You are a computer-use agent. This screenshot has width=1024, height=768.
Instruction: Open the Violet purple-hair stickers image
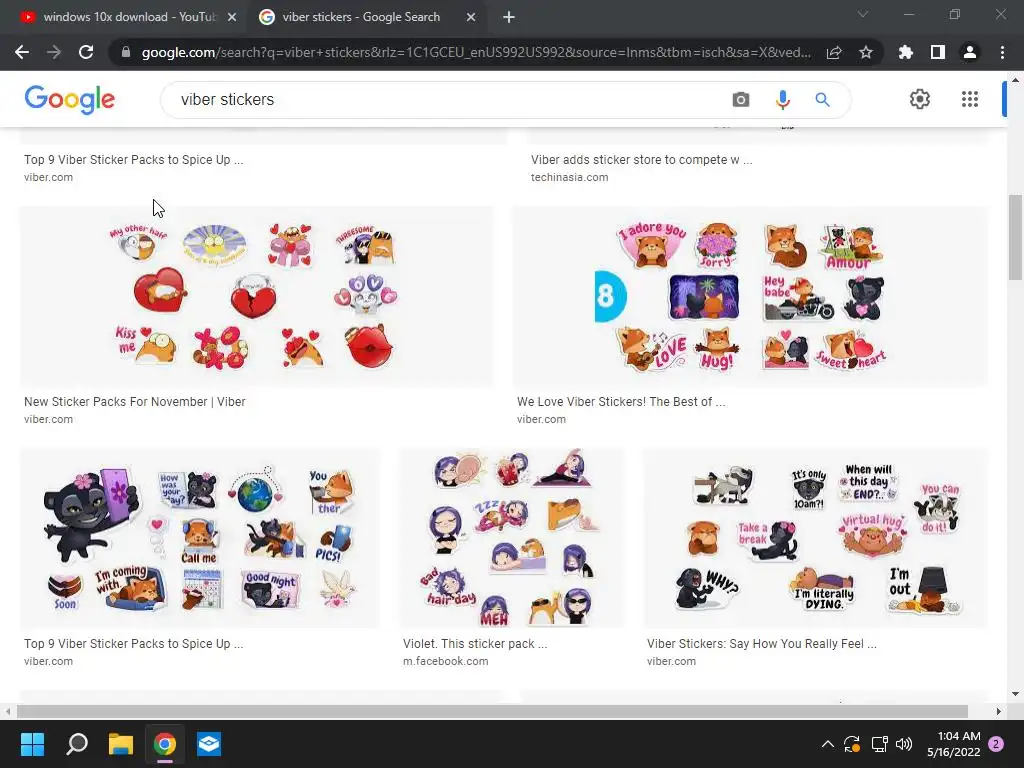coord(512,538)
